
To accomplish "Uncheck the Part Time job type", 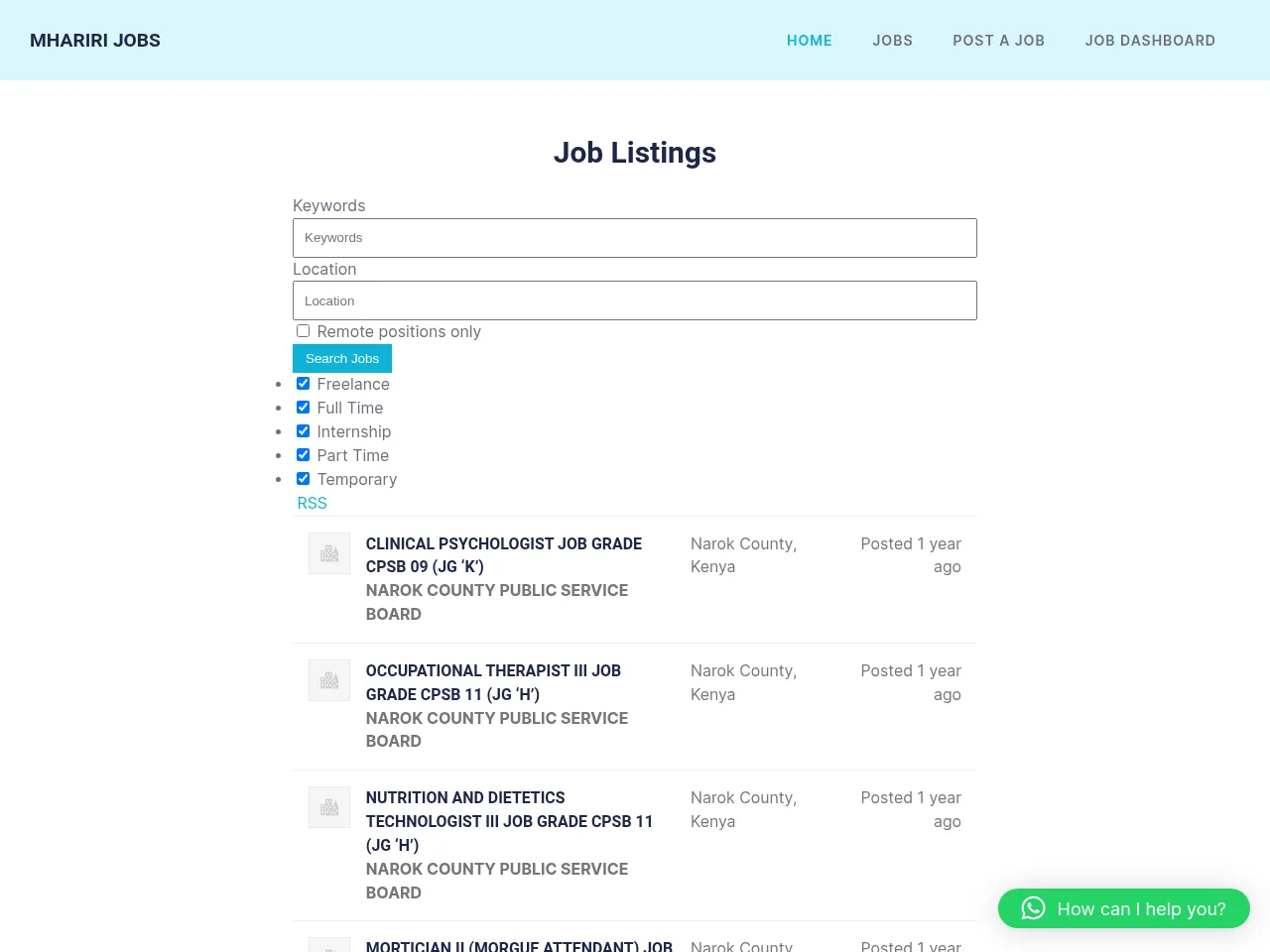I will coord(304,455).
